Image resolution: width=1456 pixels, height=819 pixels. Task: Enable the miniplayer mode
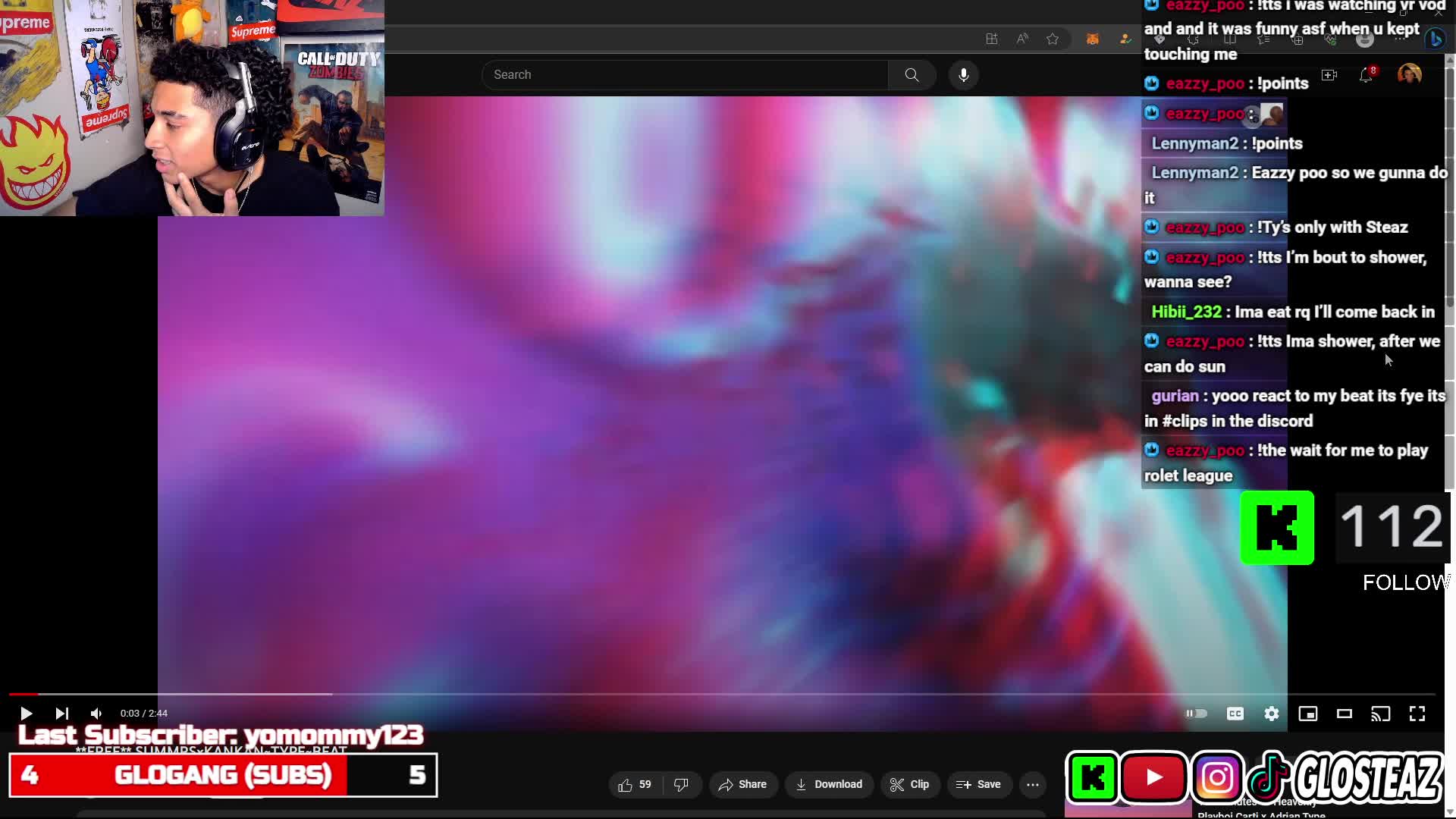1308,714
